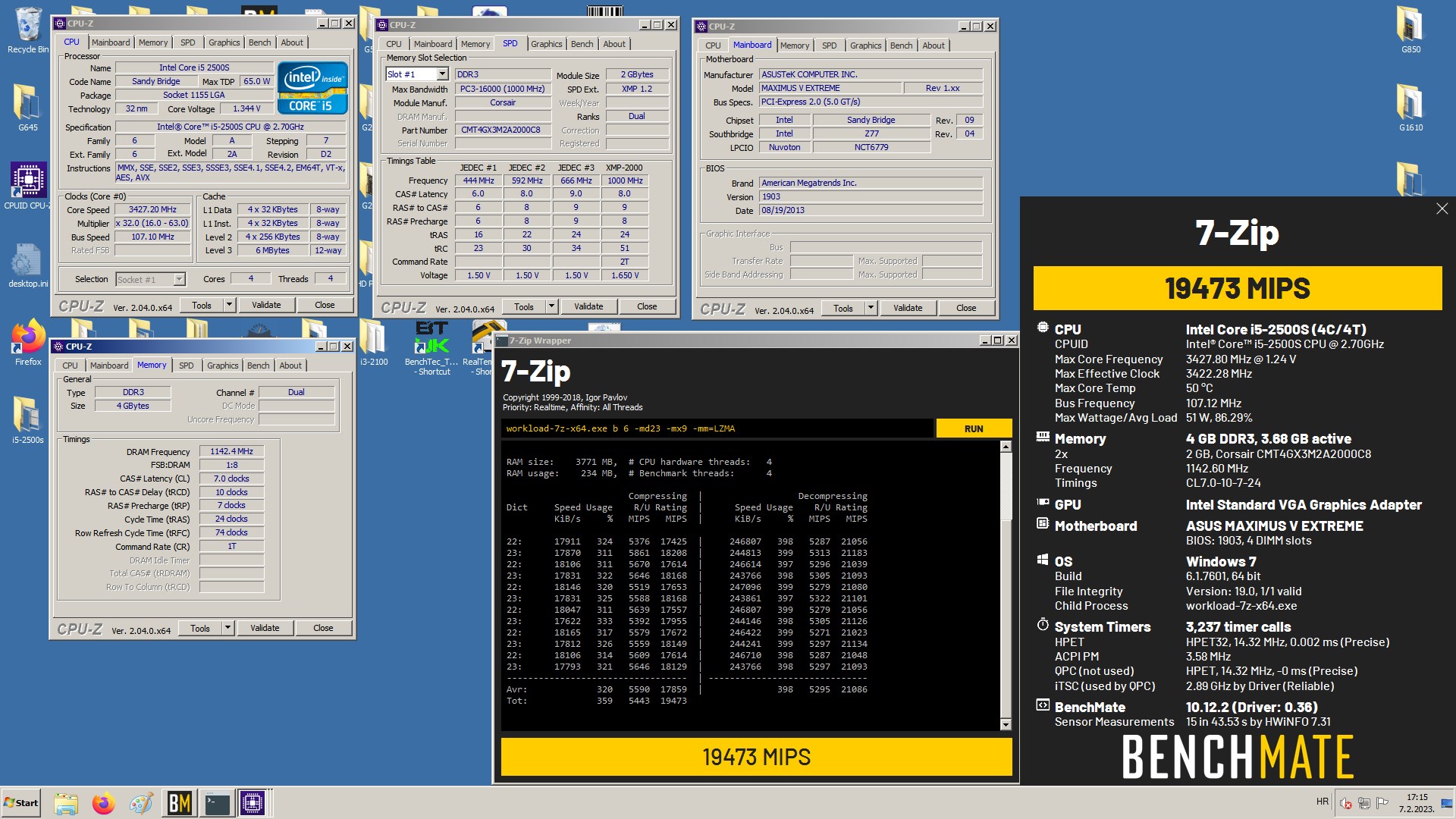Click the Start button on taskbar
The width and height of the screenshot is (1456, 819).
[x=21, y=803]
